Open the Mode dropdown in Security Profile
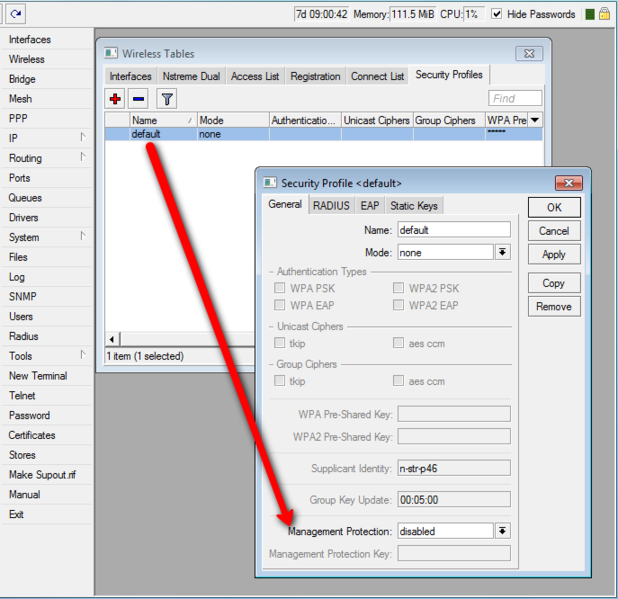The height and width of the screenshot is (599, 618). click(x=503, y=253)
